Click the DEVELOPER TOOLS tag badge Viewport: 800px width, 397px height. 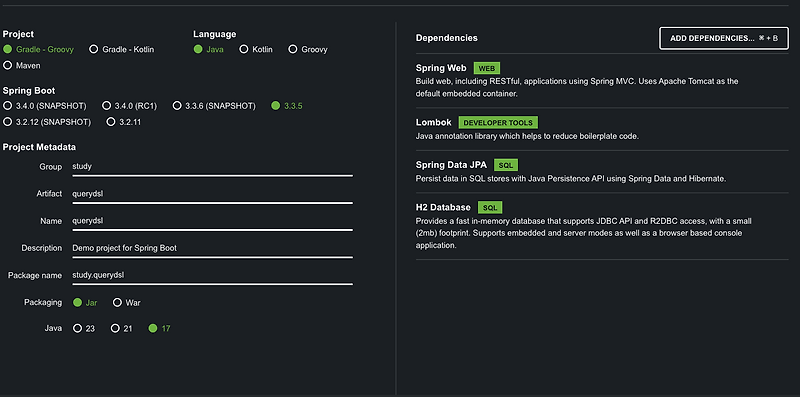click(498, 122)
